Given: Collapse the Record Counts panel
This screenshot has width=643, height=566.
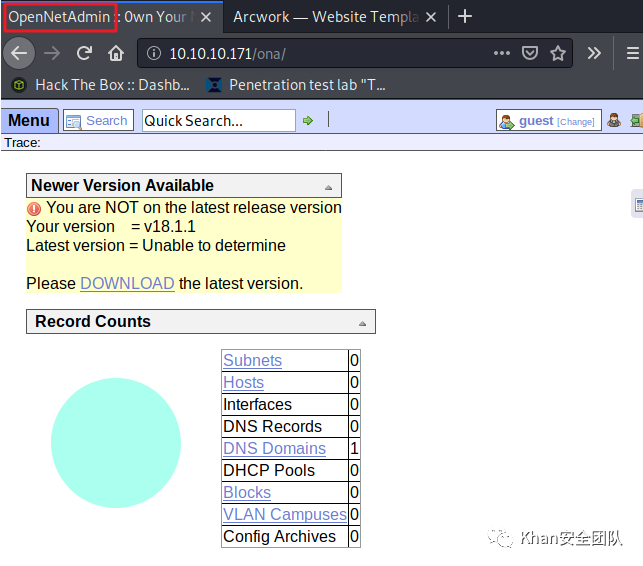Looking at the screenshot, I should [362, 324].
